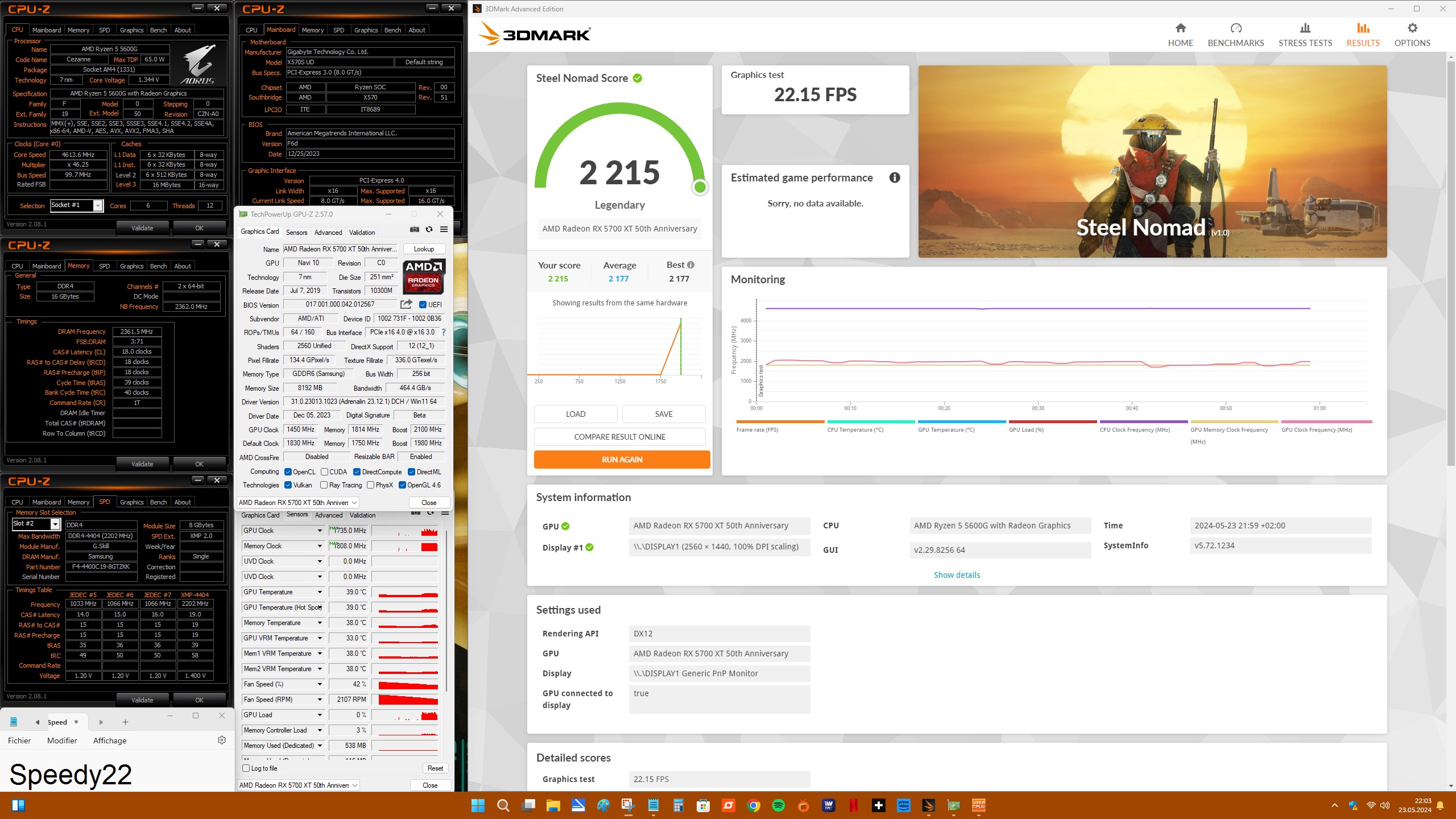
Task: Open Windows Start menu on taskbar
Action: pos(478,805)
